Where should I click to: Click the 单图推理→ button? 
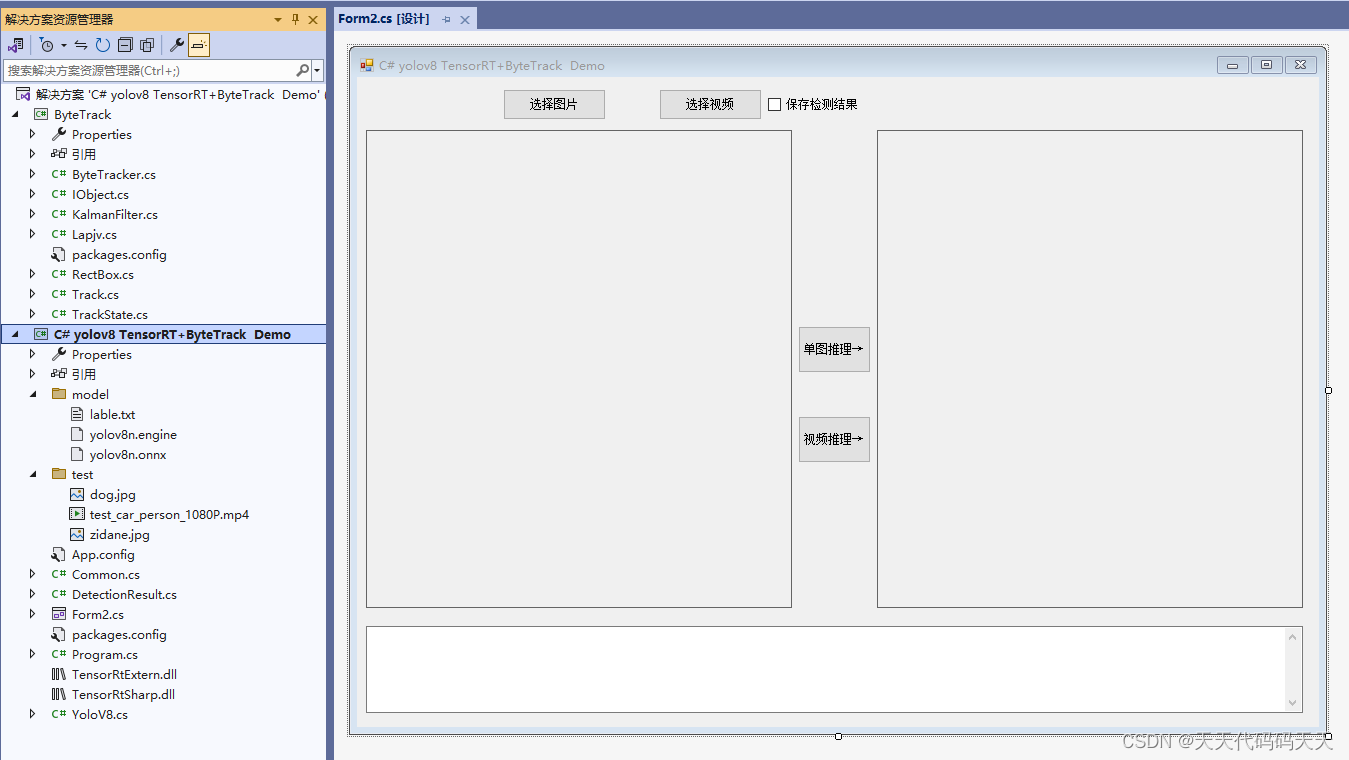[x=833, y=349]
